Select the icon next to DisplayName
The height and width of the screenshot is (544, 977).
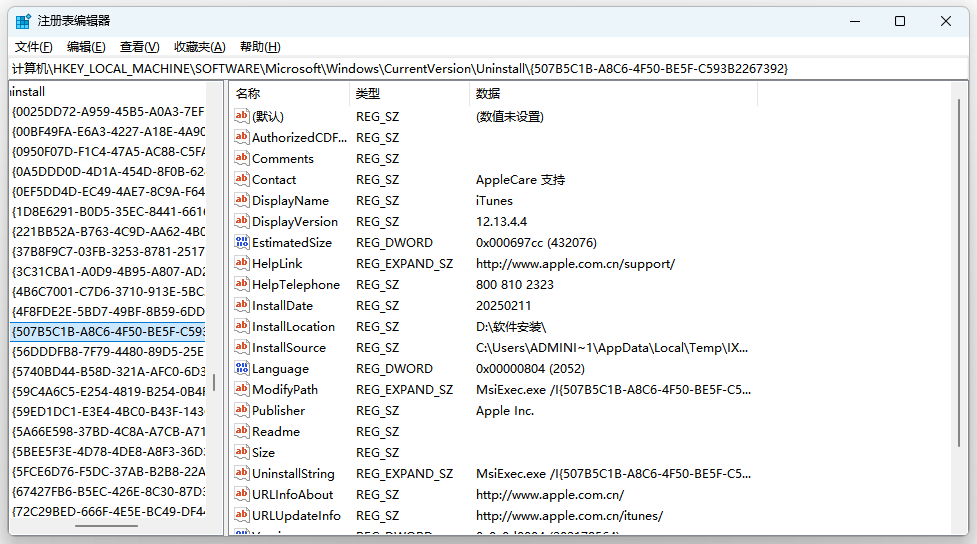pyautogui.click(x=242, y=200)
